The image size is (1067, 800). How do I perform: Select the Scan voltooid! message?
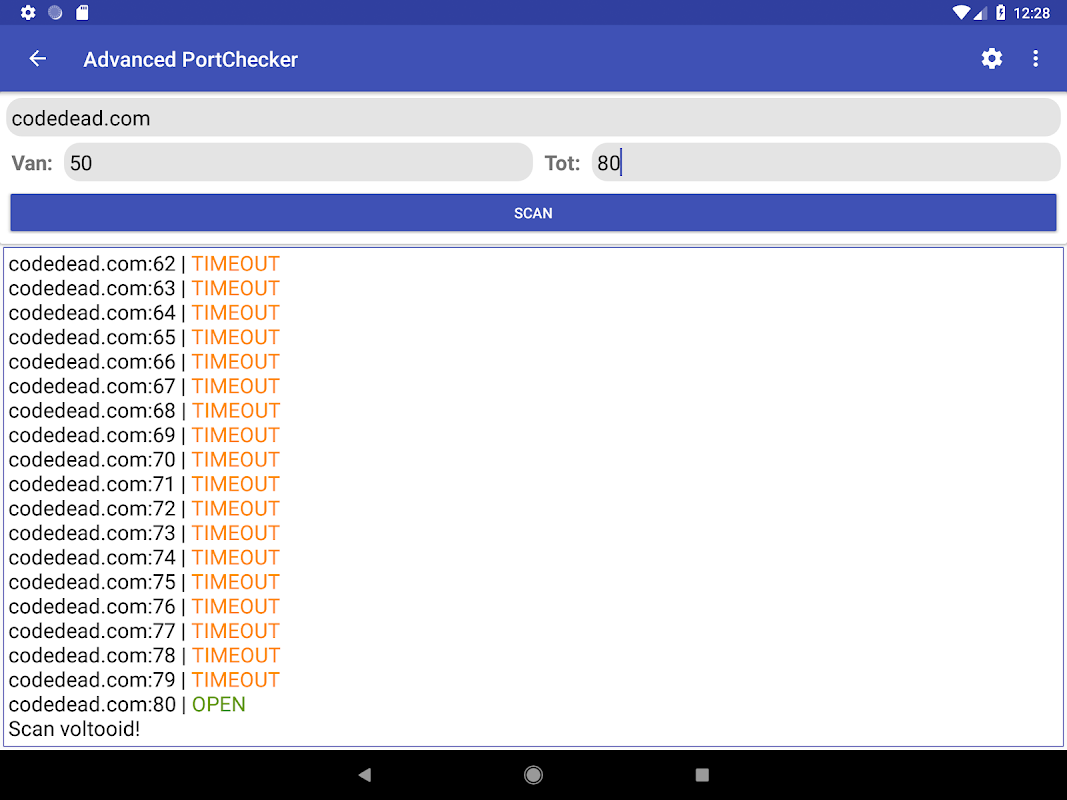[74, 729]
